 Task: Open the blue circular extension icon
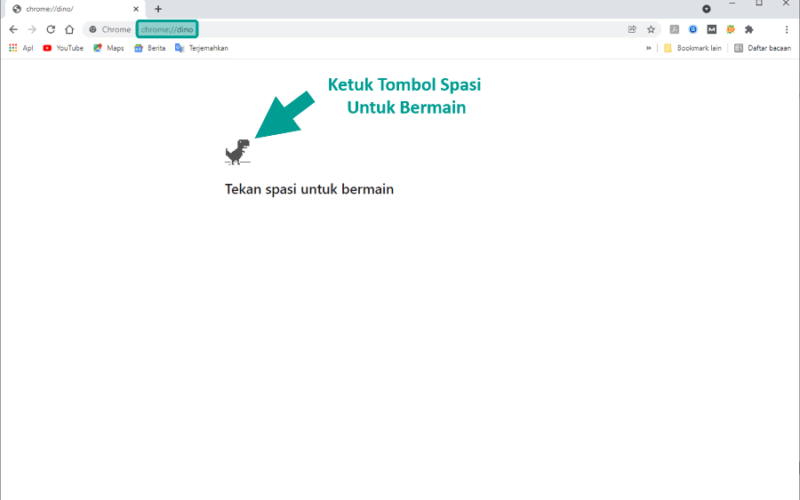pyautogui.click(x=693, y=30)
